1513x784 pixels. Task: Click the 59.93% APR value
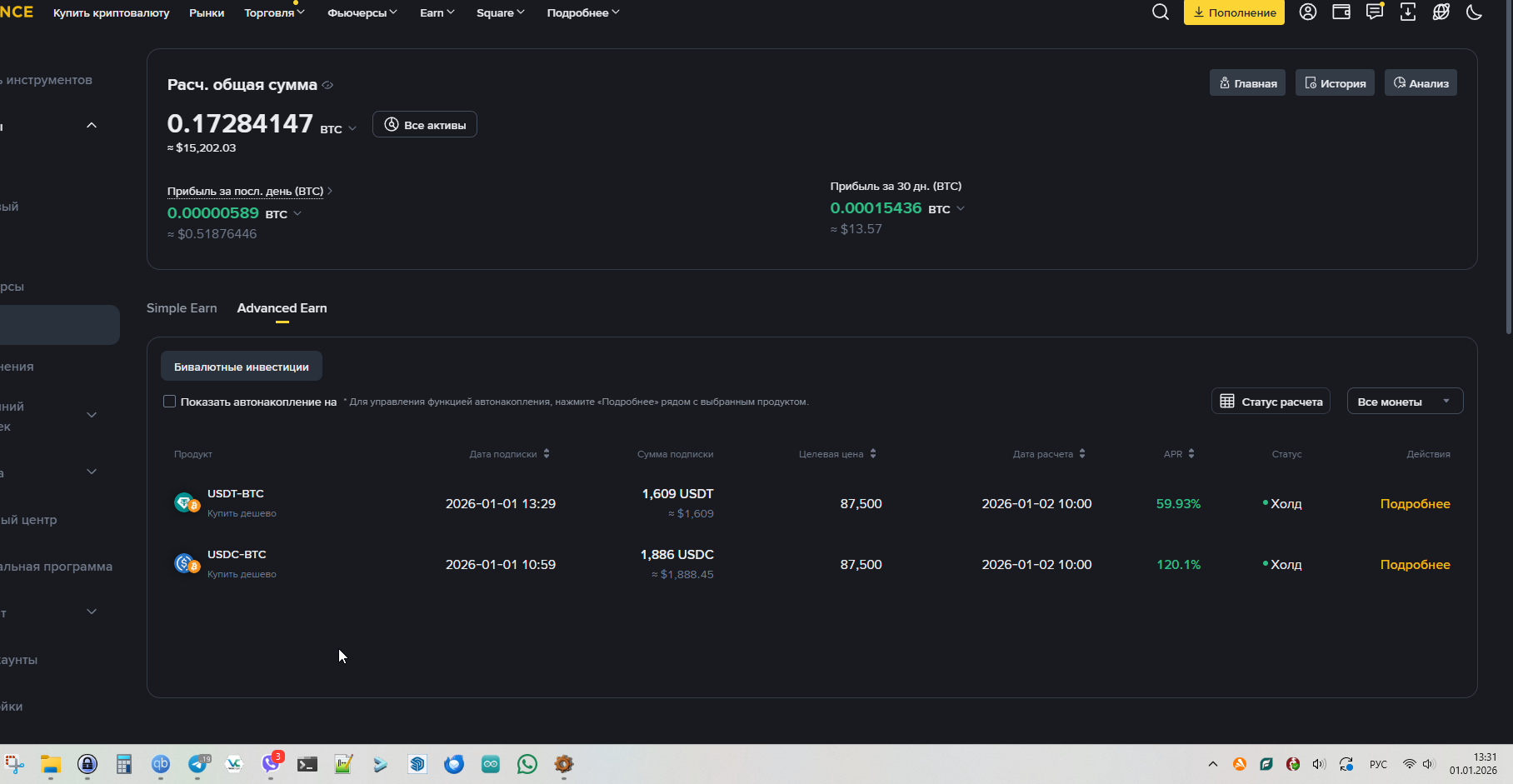click(x=1178, y=504)
